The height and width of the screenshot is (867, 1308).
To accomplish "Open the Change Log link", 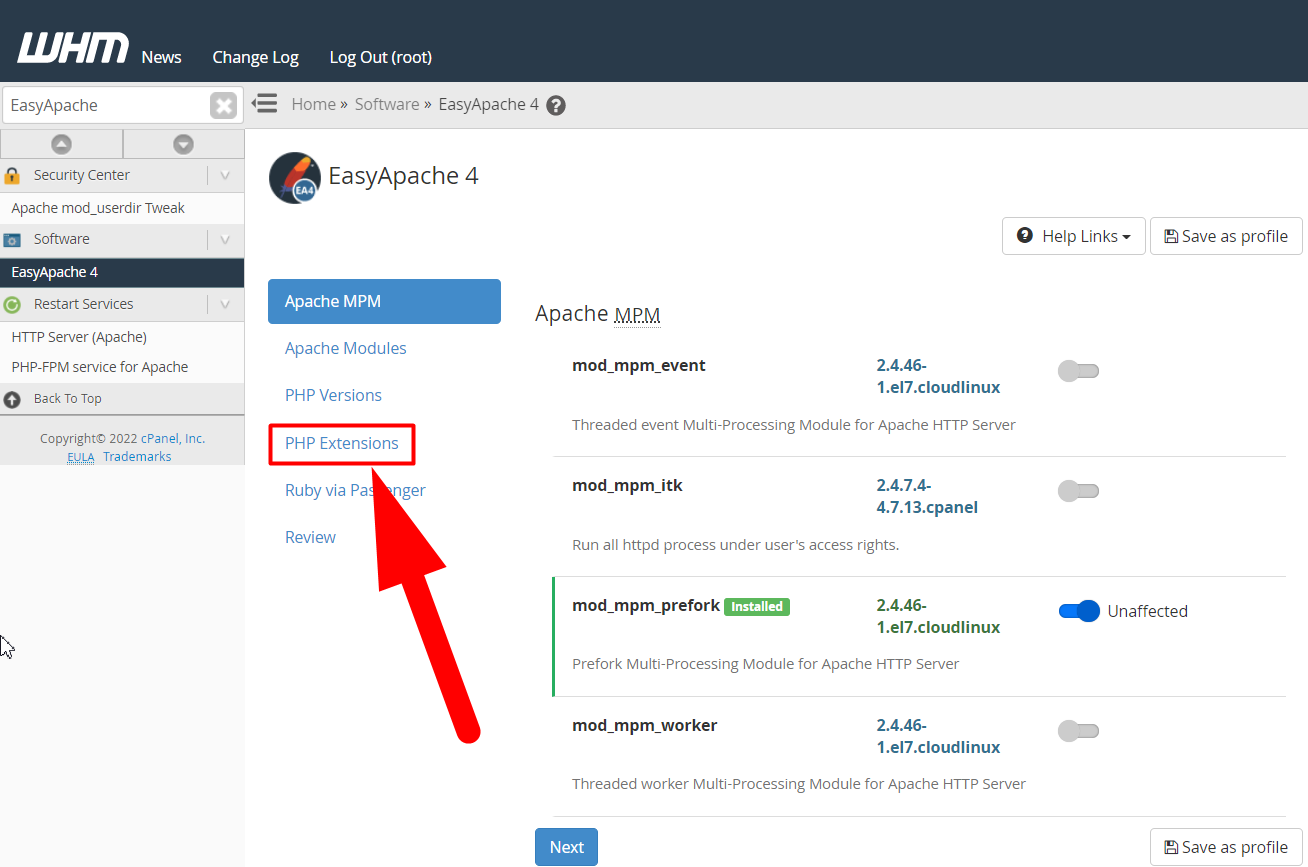I will point(255,57).
